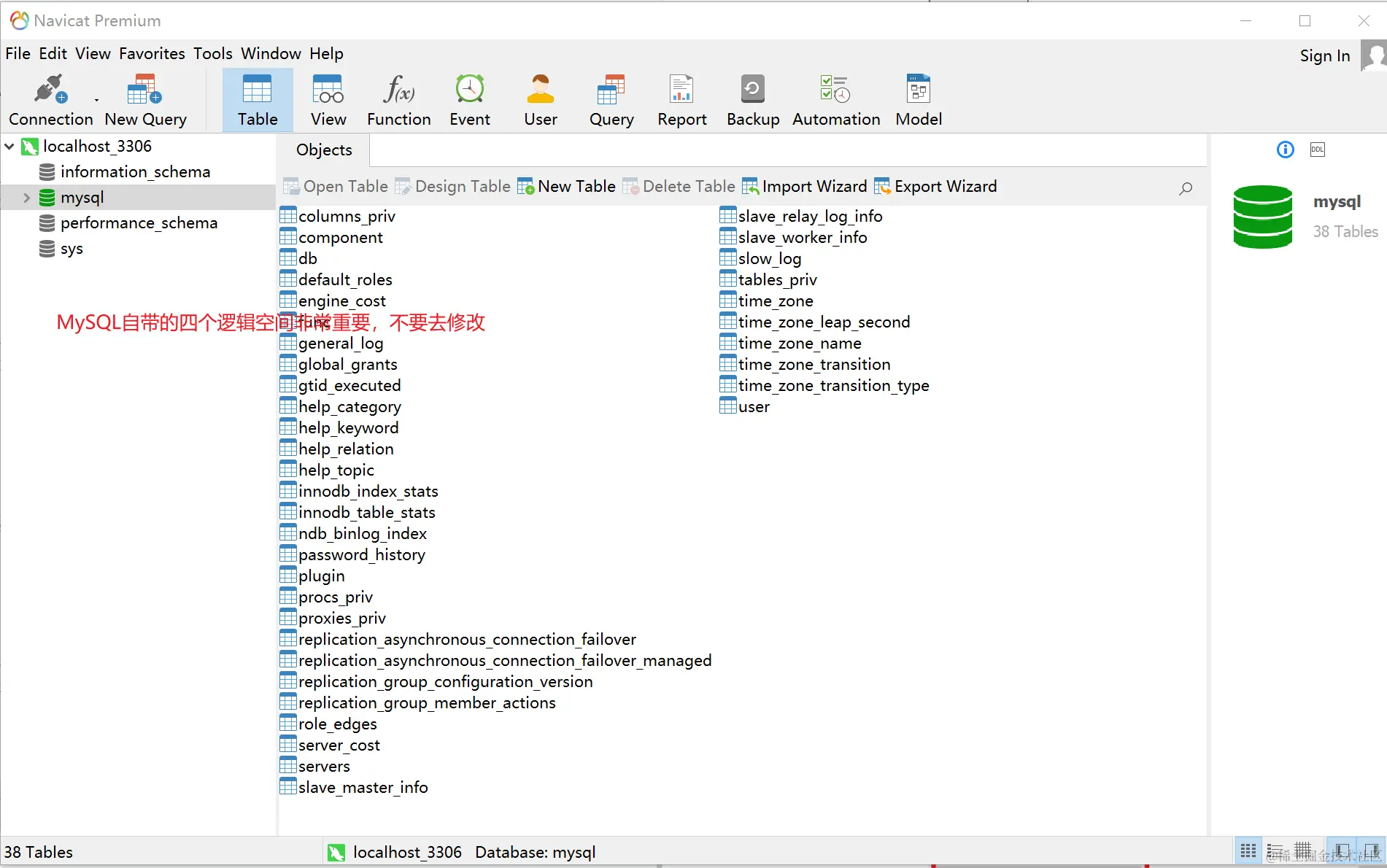Select the global_grants table

coord(339,364)
